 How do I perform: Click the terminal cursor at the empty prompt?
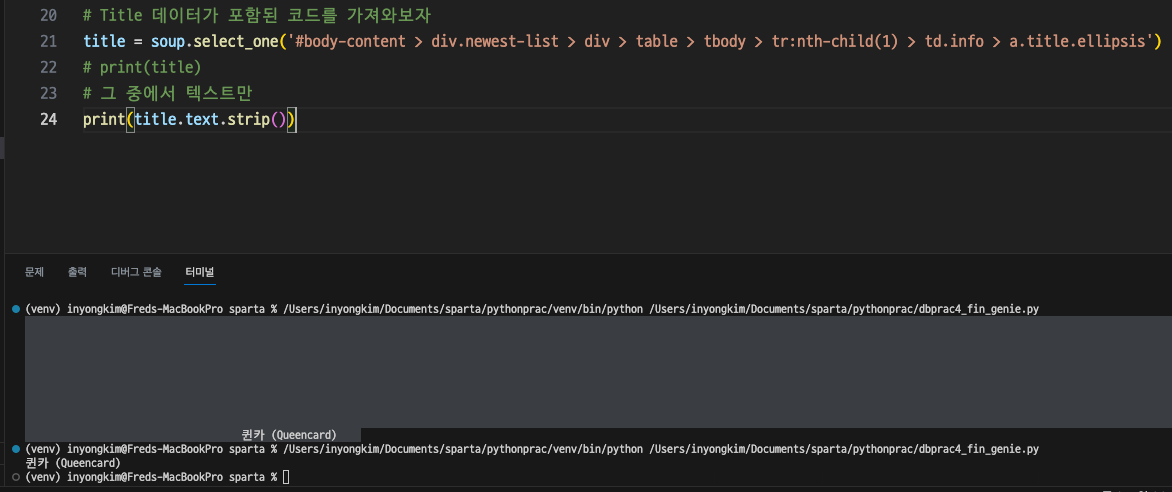[286, 476]
